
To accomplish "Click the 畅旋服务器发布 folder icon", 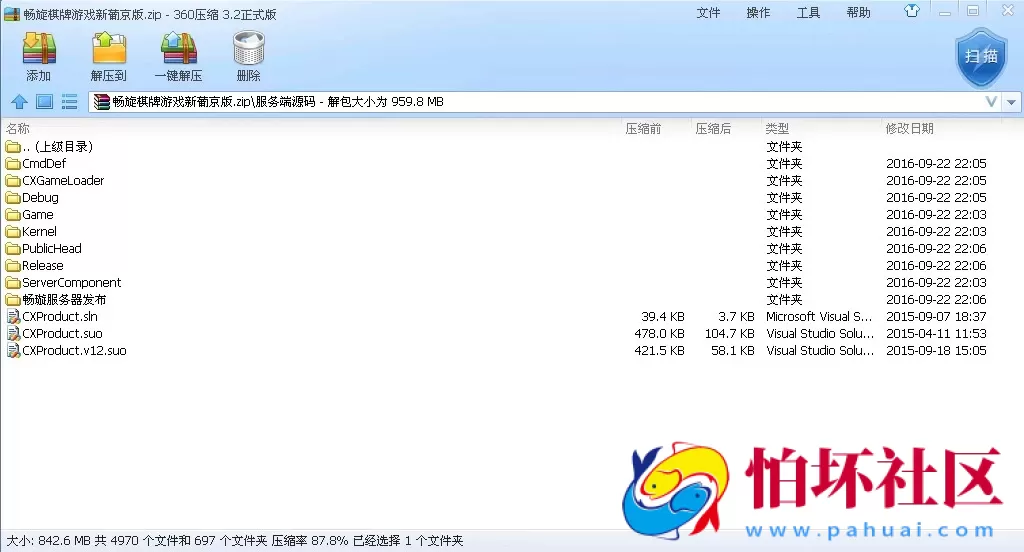I will pos(13,299).
